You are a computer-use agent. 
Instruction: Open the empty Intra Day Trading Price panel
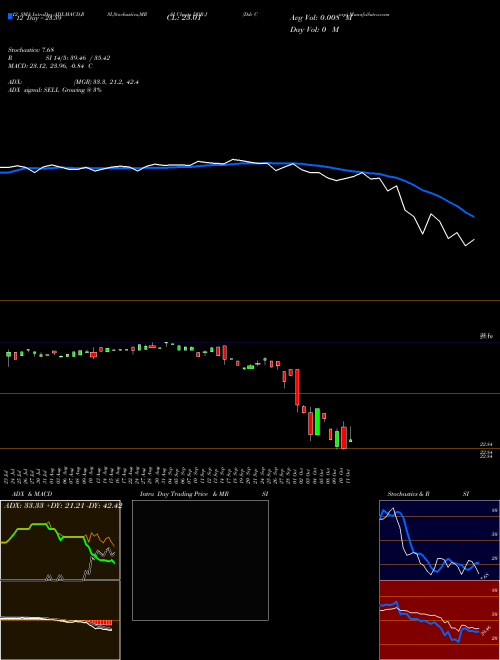tap(200, 560)
